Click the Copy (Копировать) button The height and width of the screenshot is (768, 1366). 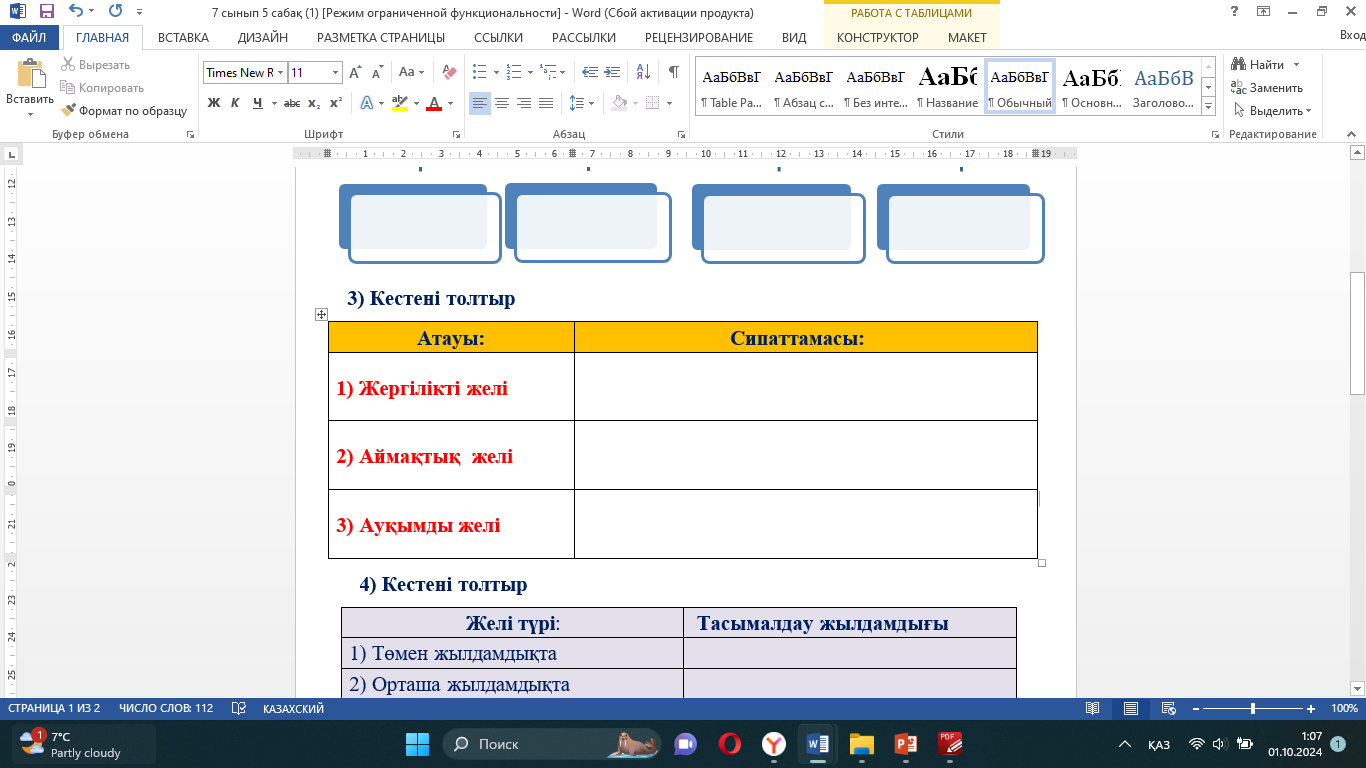click(103, 88)
